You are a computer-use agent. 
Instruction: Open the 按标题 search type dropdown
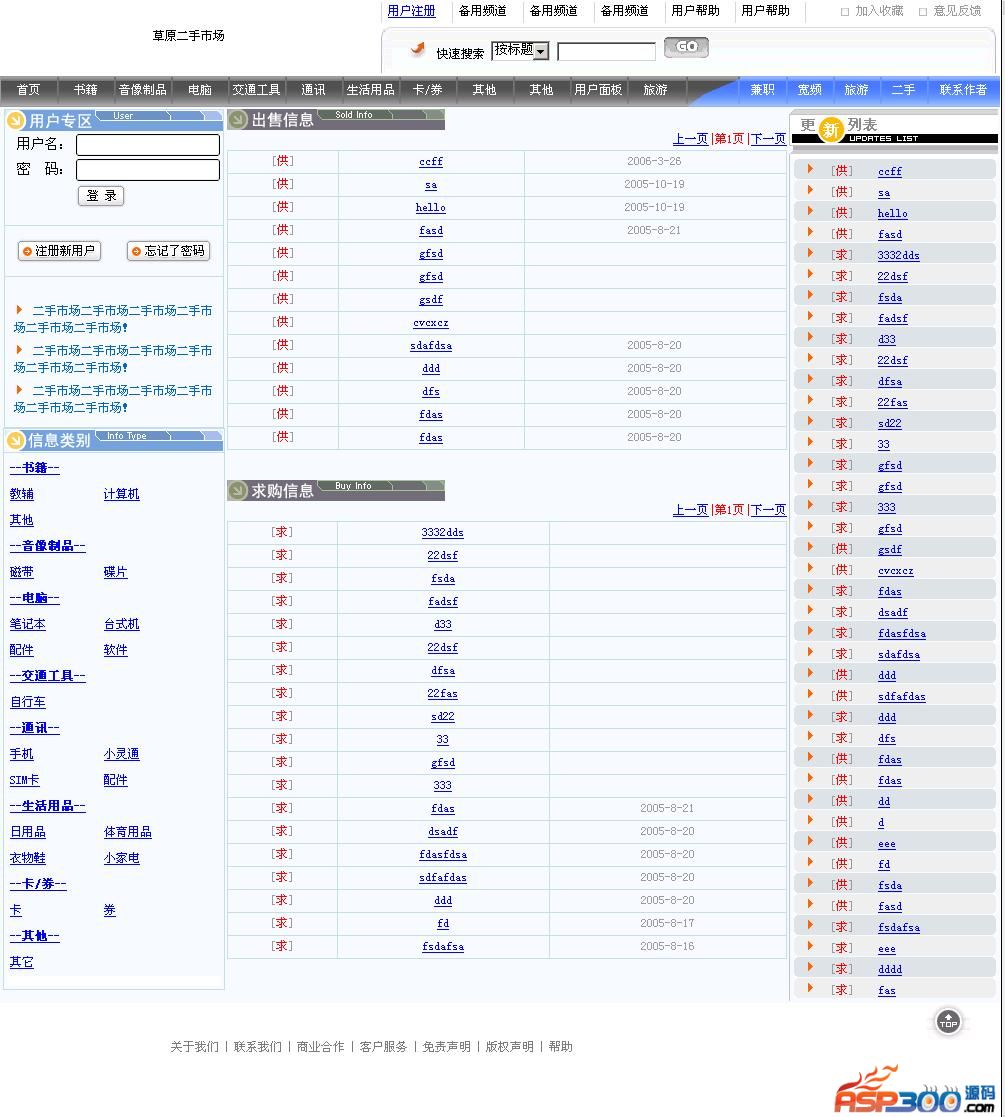coord(520,50)
